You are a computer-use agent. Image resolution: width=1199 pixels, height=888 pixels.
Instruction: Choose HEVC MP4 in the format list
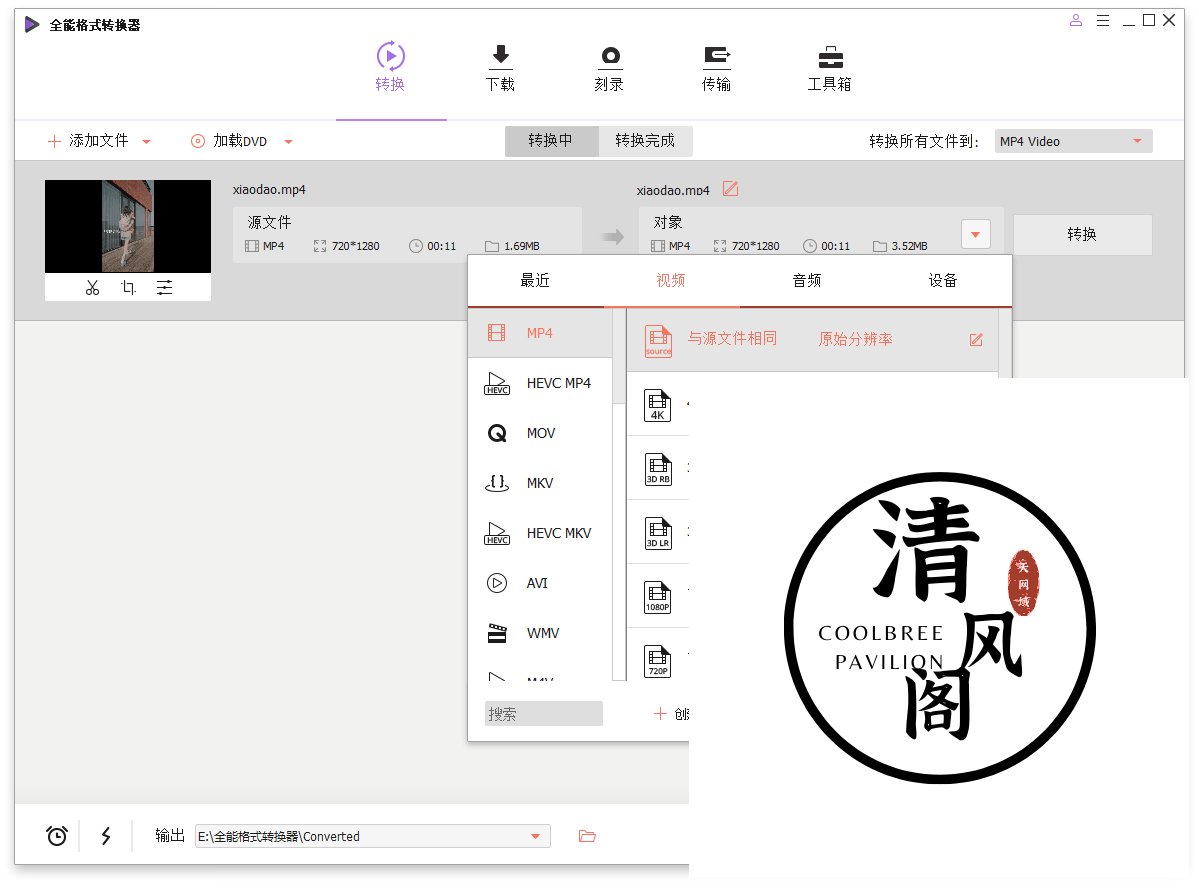click(x=540, y=383)
